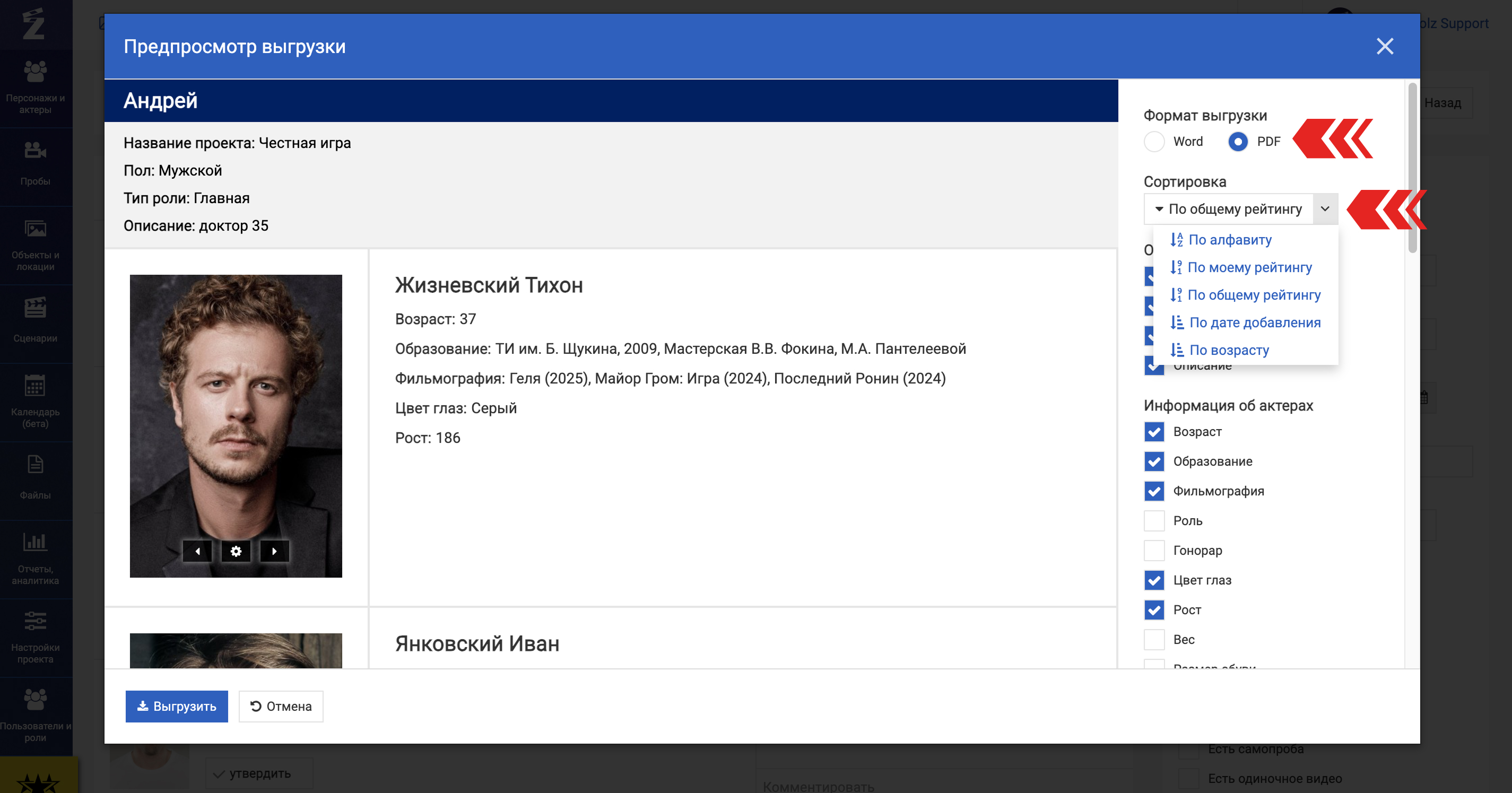Collapse the Сортировка dropdown chevron
This screenshot has height=793, width=1512.
1325,209
